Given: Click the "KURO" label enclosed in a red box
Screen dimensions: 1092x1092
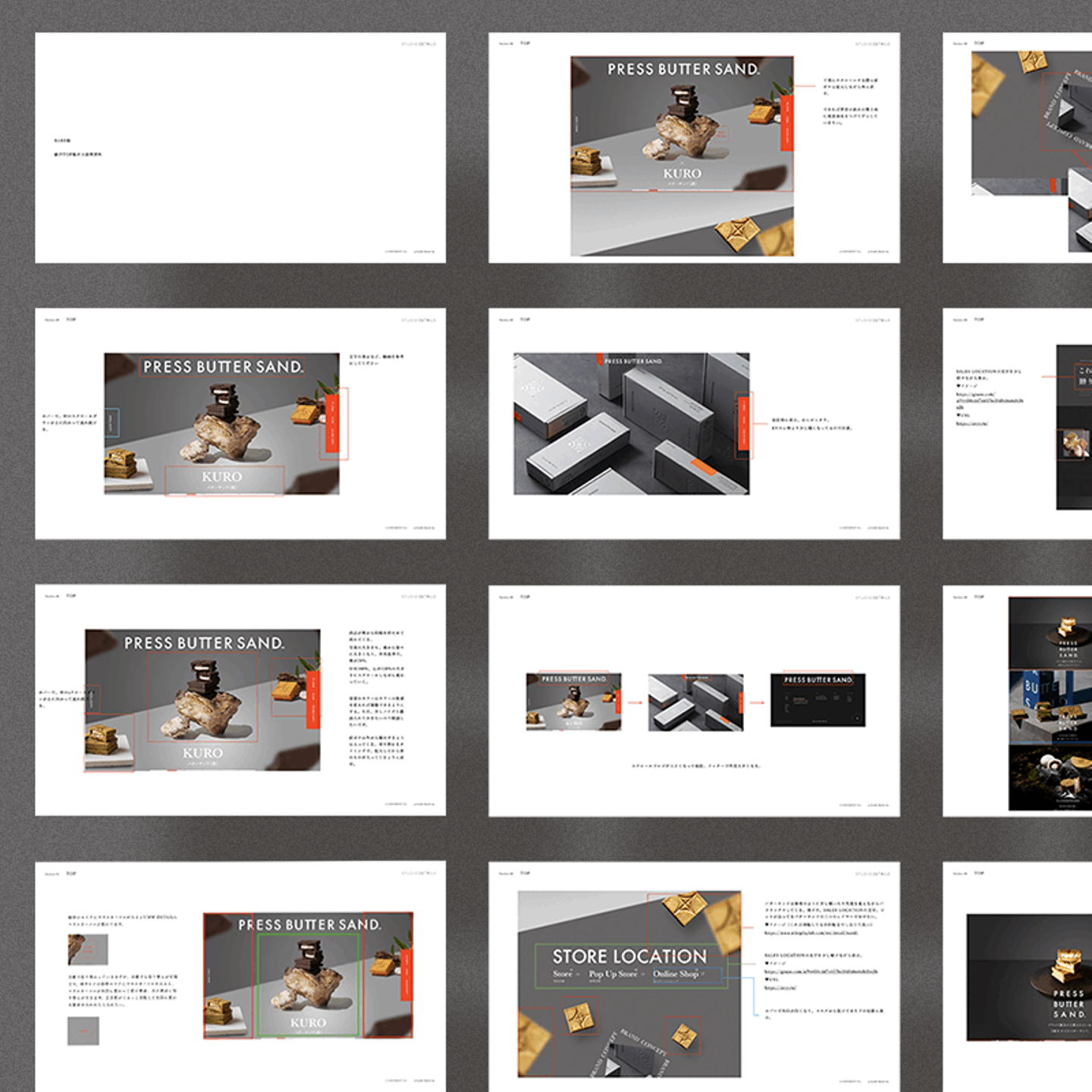Looking at the screenshot, I should (x=222, y=477).
